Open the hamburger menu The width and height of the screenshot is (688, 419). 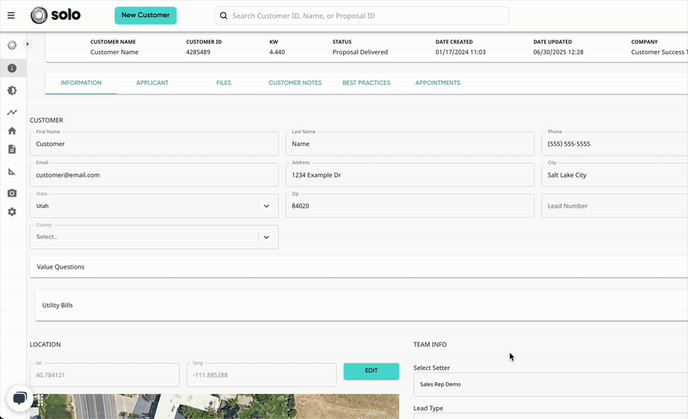[11, 15]
